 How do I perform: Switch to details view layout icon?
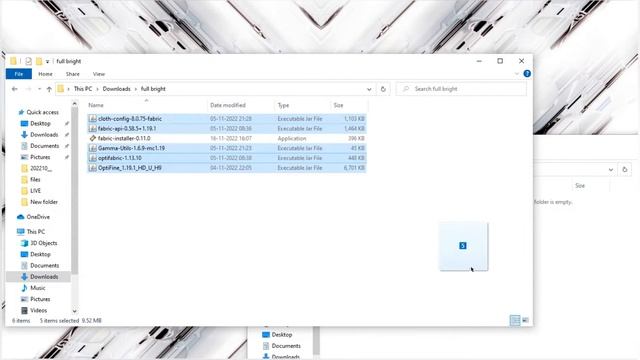tap(515, 320)
